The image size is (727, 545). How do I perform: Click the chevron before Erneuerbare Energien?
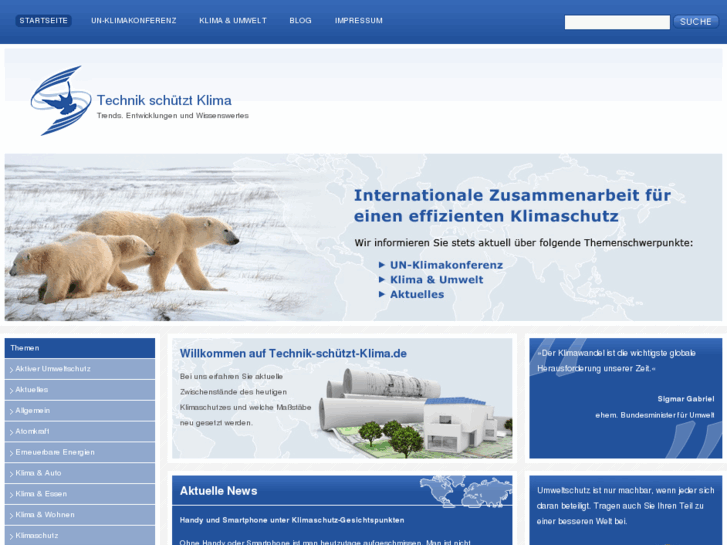point(11,453)
